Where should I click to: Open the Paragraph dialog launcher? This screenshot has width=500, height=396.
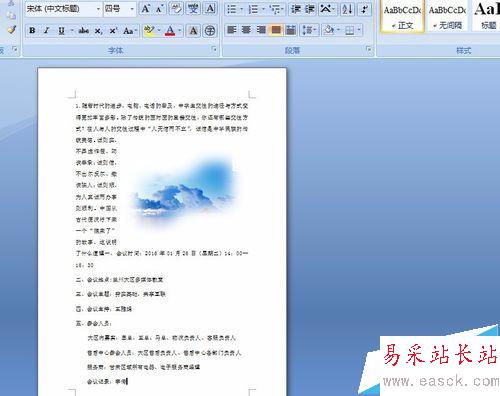368,49
